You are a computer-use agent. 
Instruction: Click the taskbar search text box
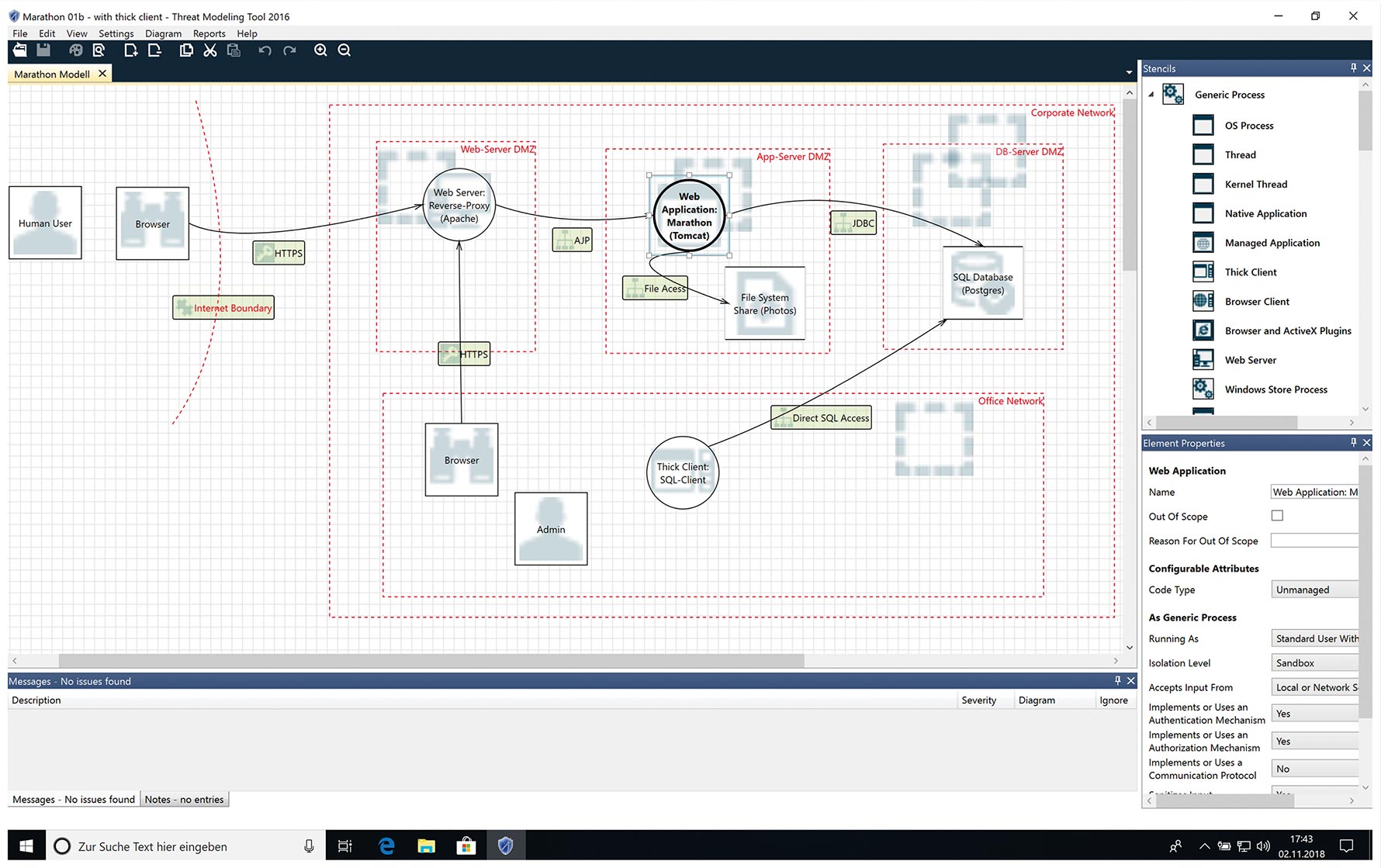coord(186,846)
